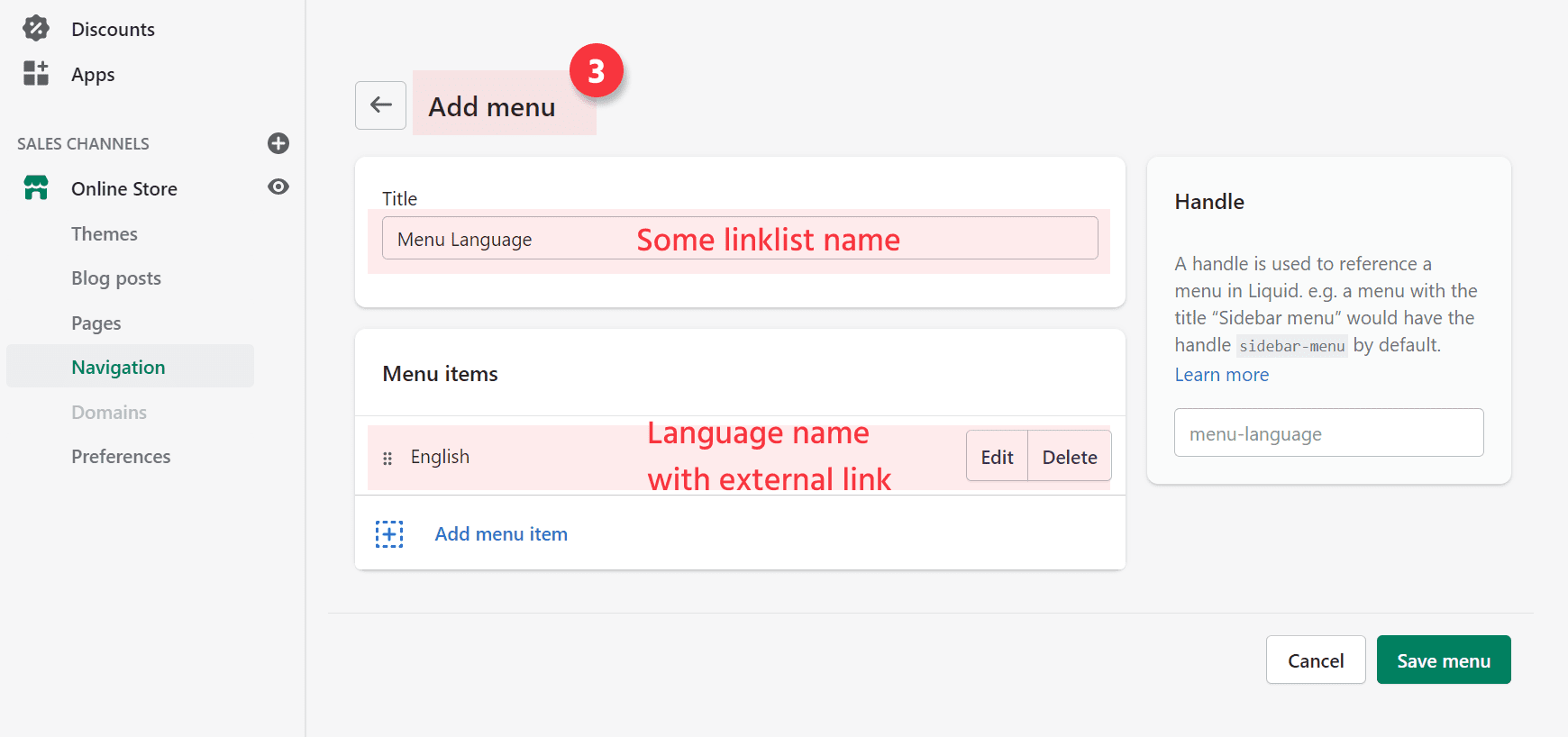
Task: Add a sales channel with plus icon
Action: tap(278, 143)
